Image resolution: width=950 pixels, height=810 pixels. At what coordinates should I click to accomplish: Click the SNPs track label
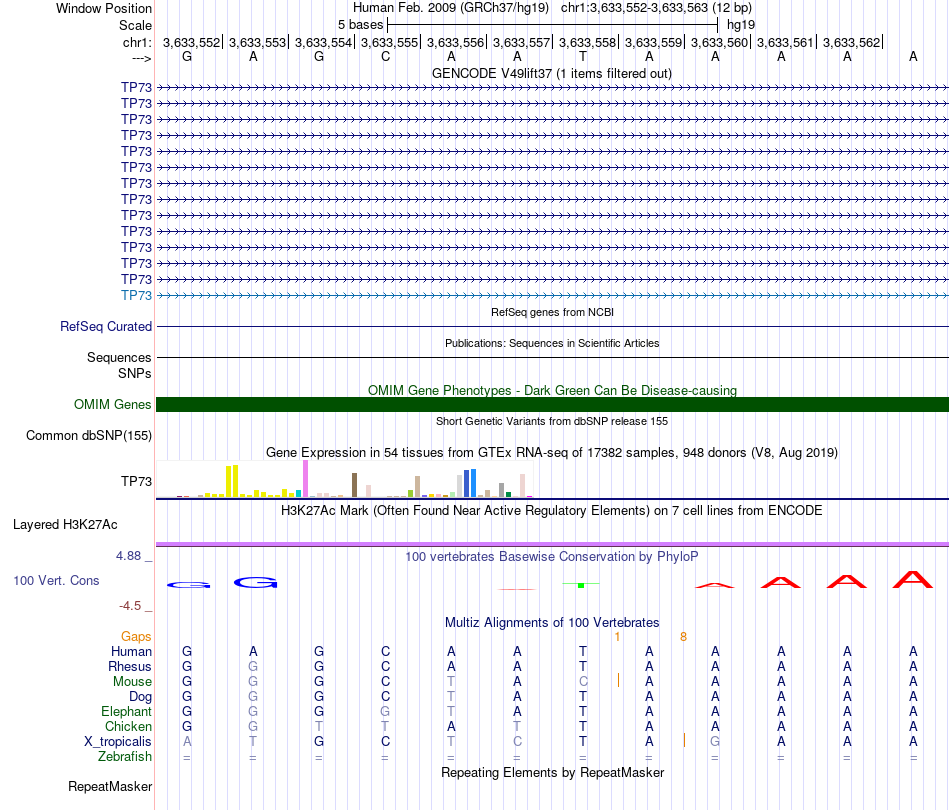[x=135, y=373]
